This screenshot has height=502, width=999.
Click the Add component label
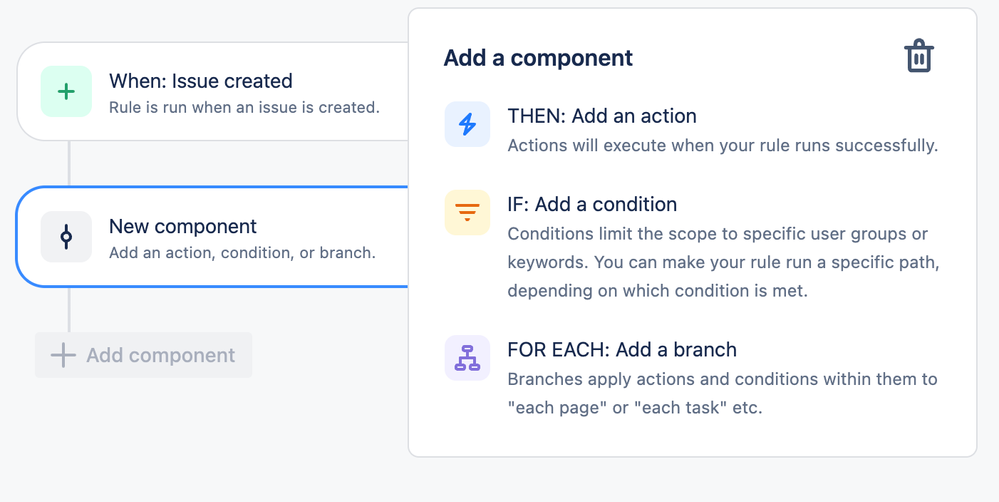click(161, 355)
